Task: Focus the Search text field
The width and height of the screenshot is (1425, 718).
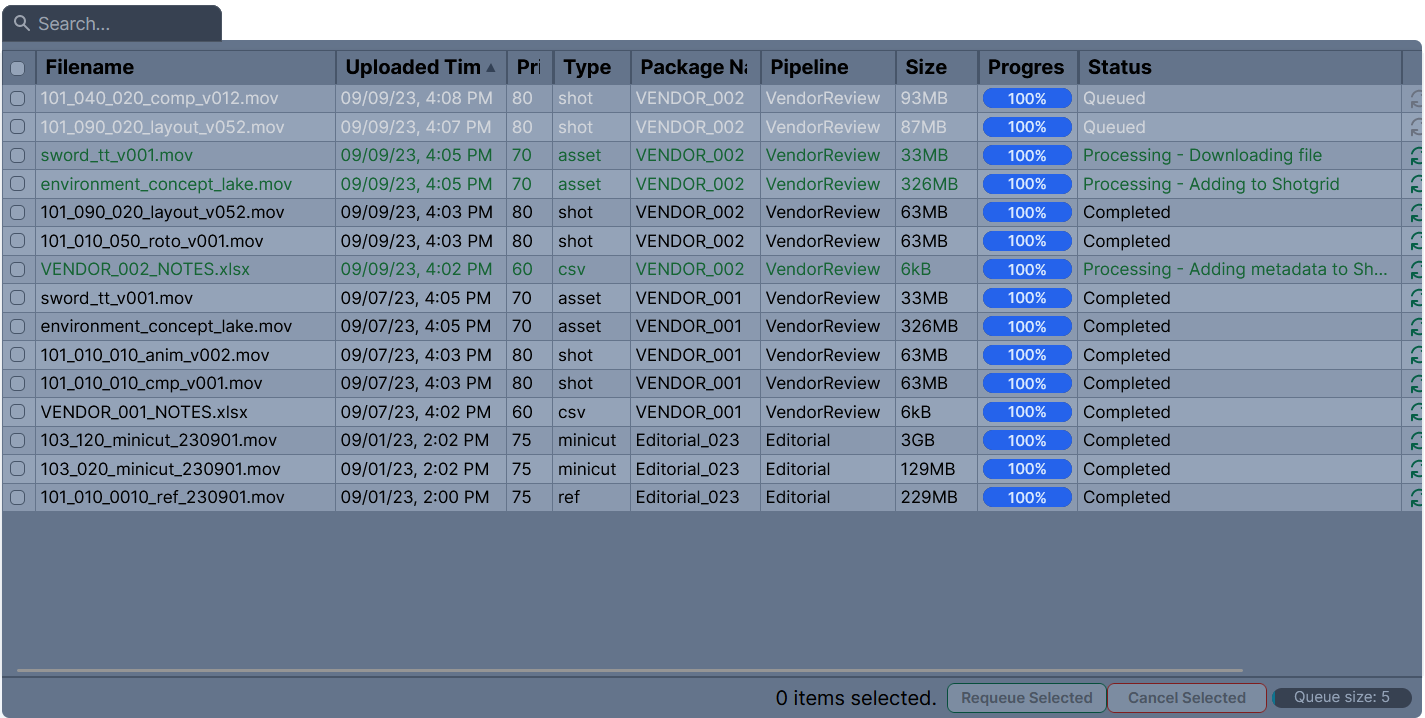Action: pyautogui.click(x=120, y=24)
